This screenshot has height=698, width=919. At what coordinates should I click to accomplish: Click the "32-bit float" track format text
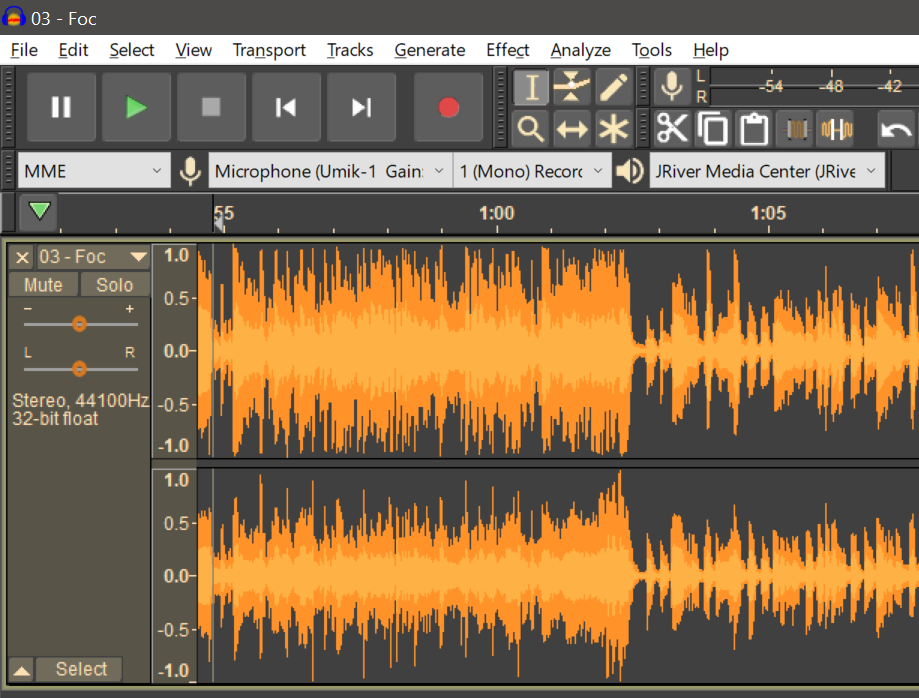tap(55, 419)
